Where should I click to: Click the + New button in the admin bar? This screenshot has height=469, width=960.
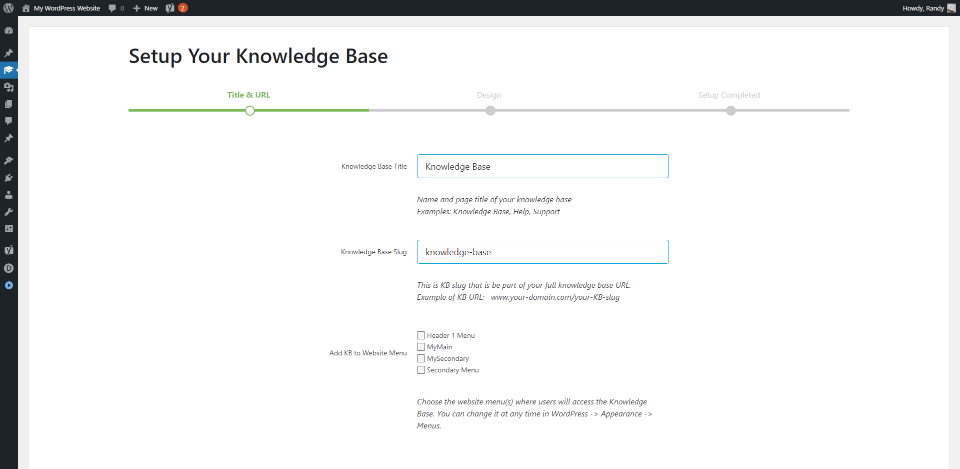pos(145,7)
